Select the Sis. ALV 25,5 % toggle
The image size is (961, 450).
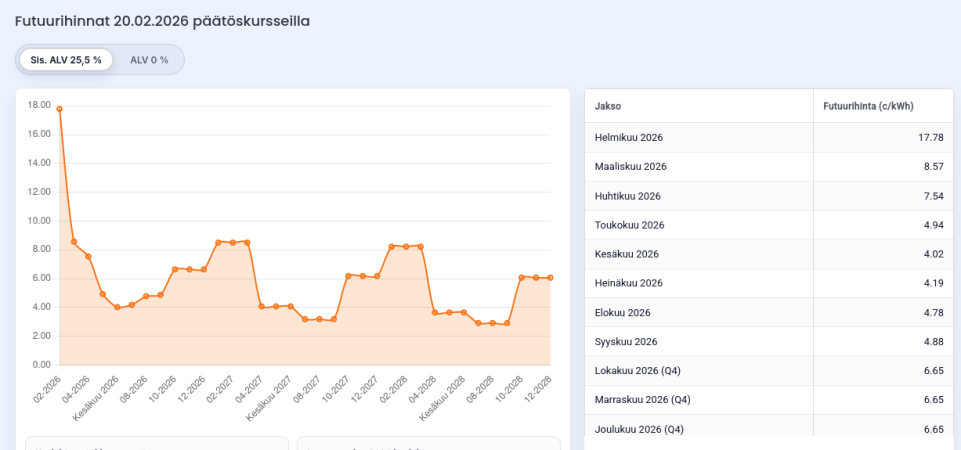(x=66, y=60)
